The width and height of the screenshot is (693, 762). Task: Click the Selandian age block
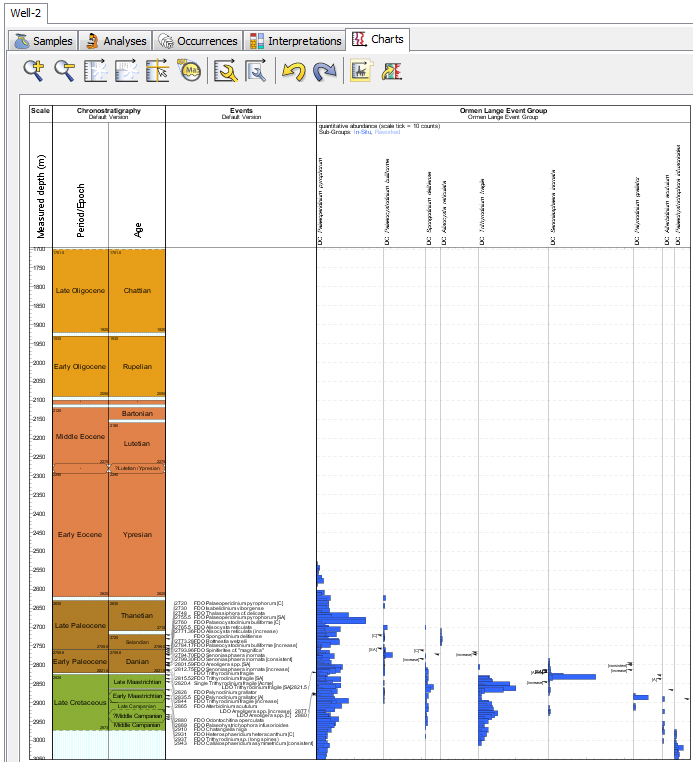[x=137, y=642]
